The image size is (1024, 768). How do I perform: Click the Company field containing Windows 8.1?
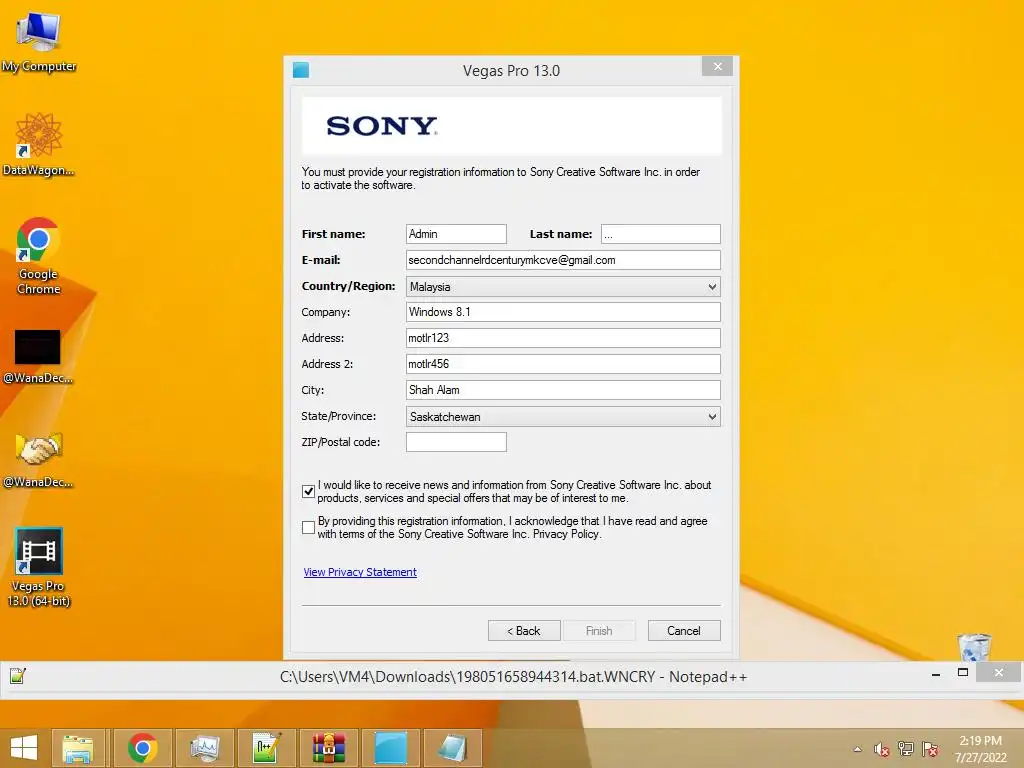coord(563,312)
